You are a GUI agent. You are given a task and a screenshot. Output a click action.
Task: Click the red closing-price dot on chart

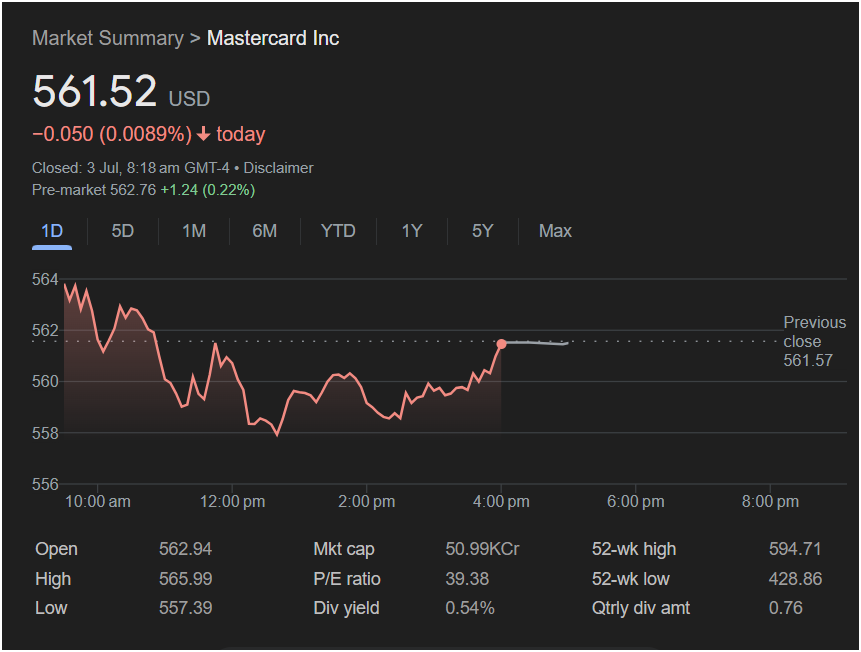[x=501, y=344]
